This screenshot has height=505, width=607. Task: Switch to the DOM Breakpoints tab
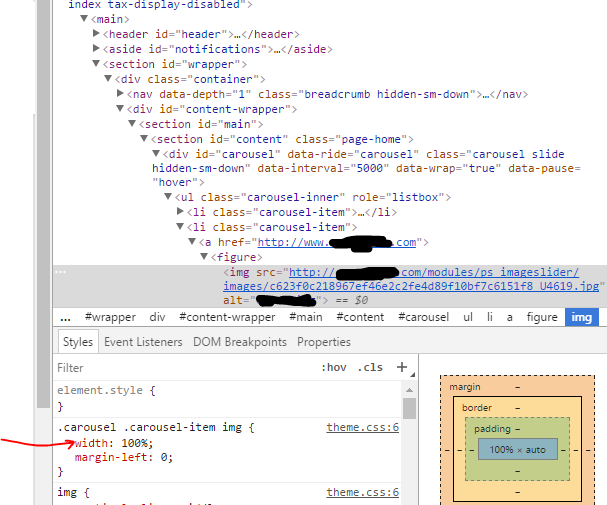click(240, 342)
